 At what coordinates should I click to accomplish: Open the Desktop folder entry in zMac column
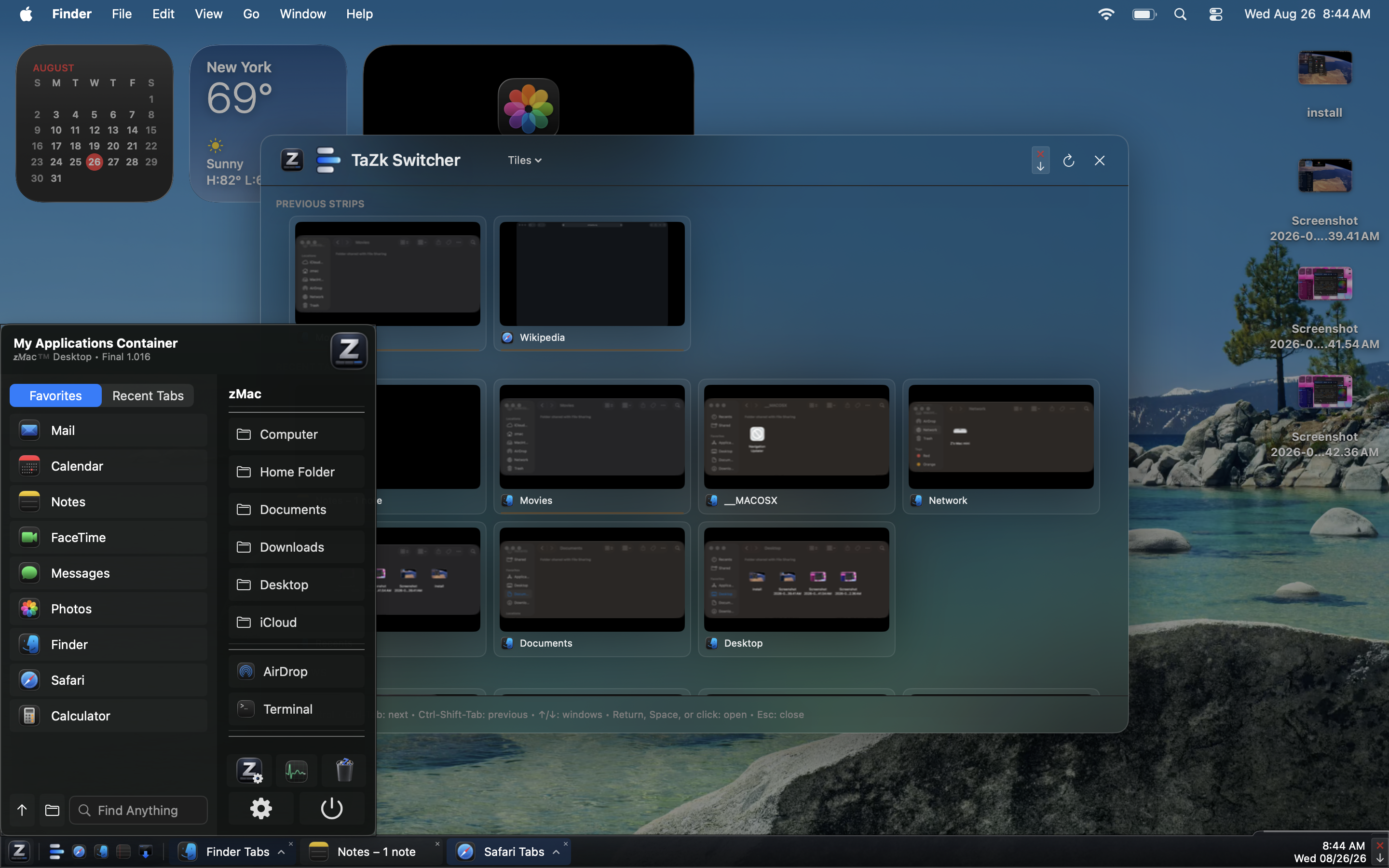pos(296,585)
